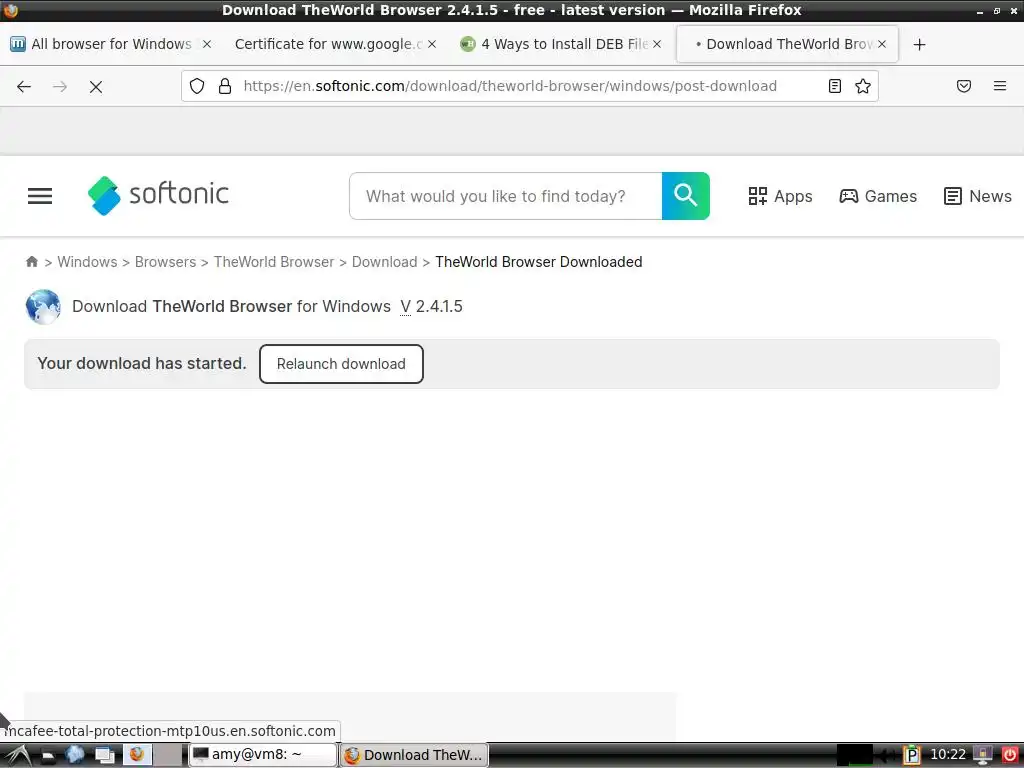This screenshot has height=768, width=1024.
Task: Click taskbar globe web browser icon
Action: [x=75, y=755]
